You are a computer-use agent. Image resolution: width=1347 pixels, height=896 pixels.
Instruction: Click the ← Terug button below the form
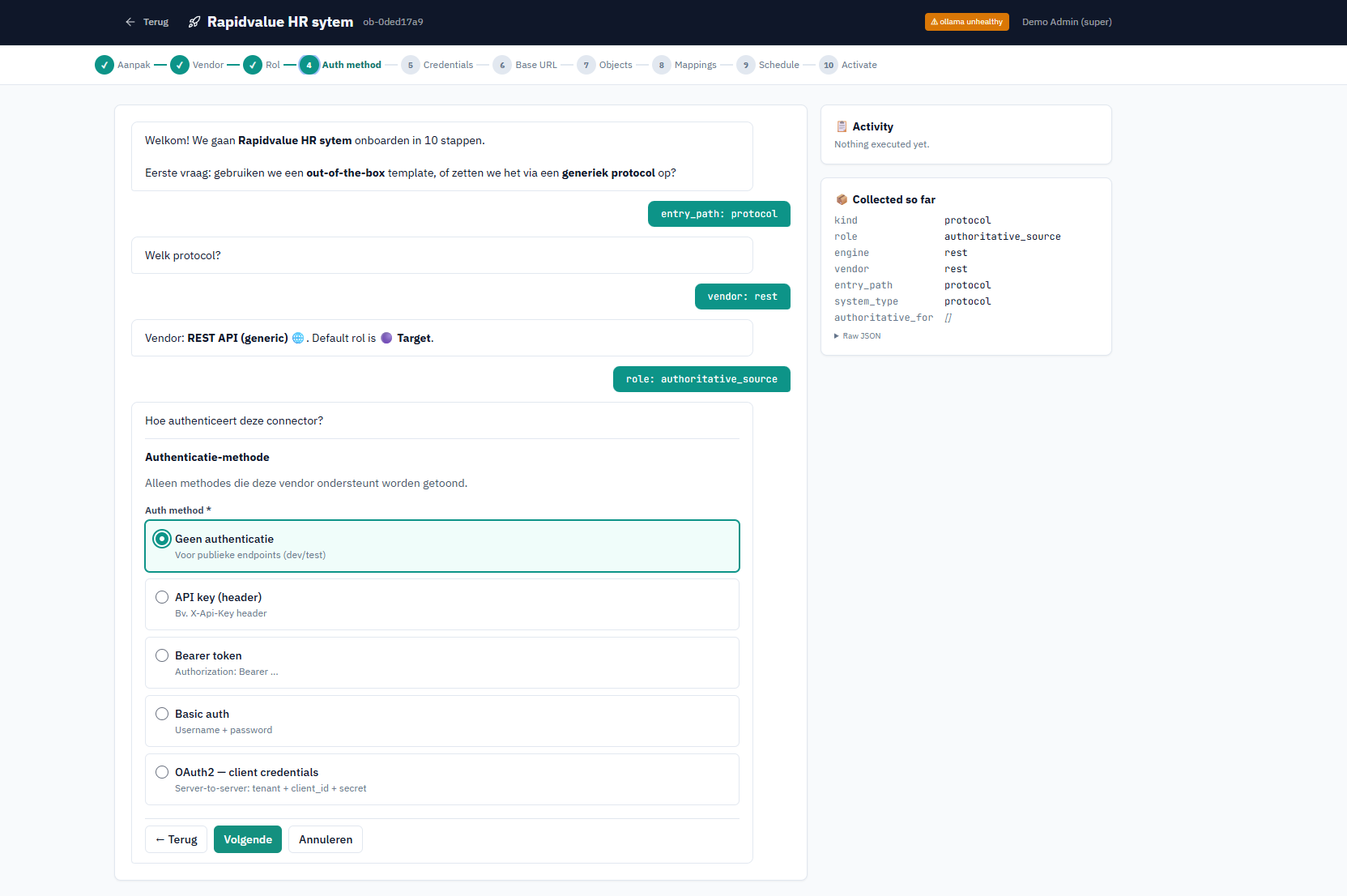coord(177,839)
